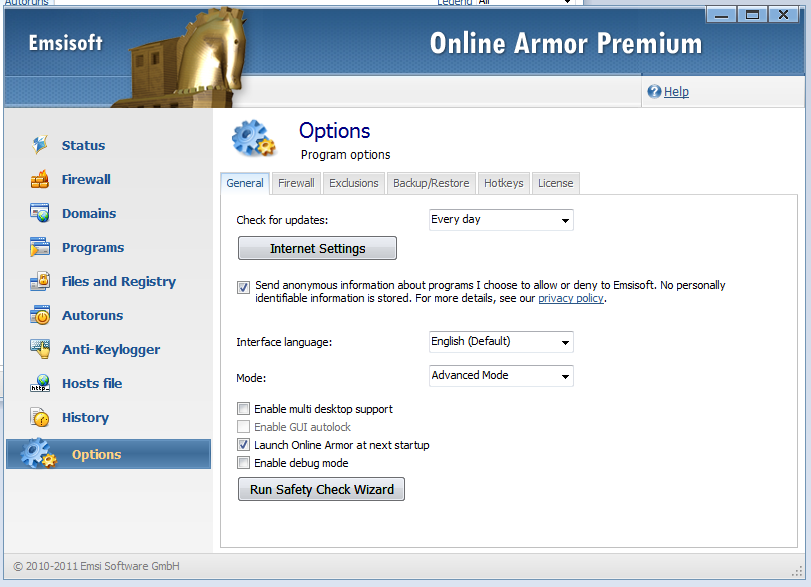811x587 pixels.
Task: Select the Options sidebar entry
Action: pos(109,454)
